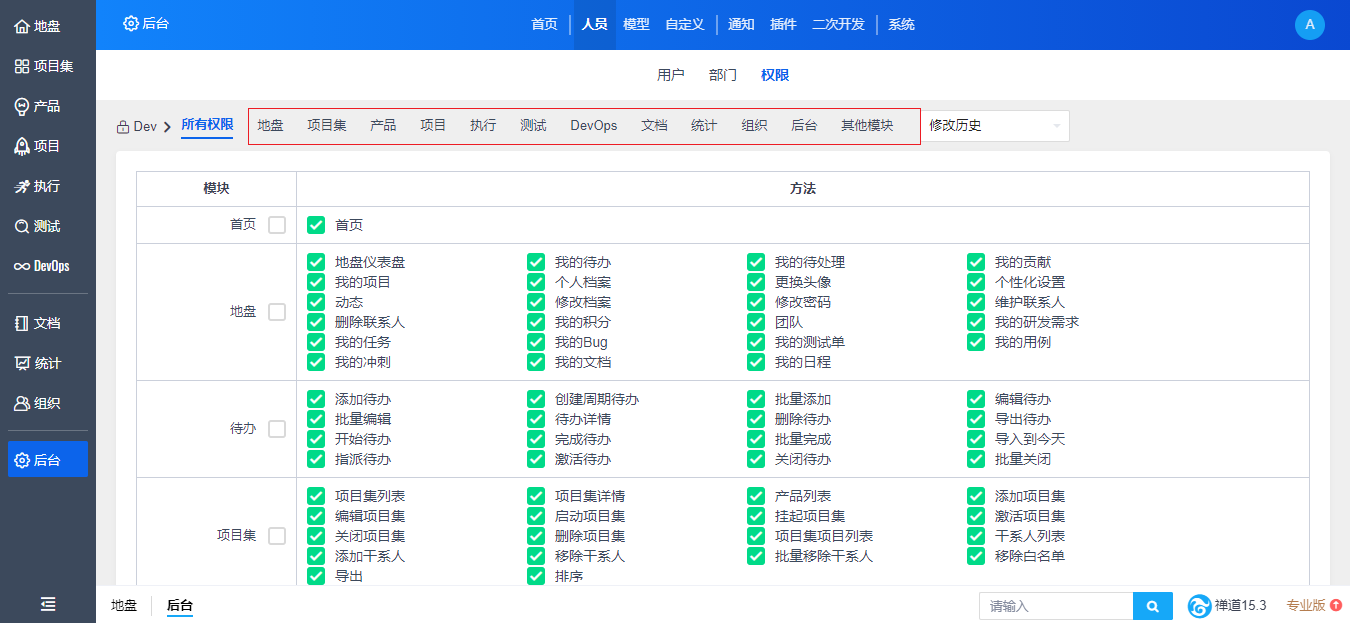Collapse the sidebar using the bottom menu icon

[48, 603]
